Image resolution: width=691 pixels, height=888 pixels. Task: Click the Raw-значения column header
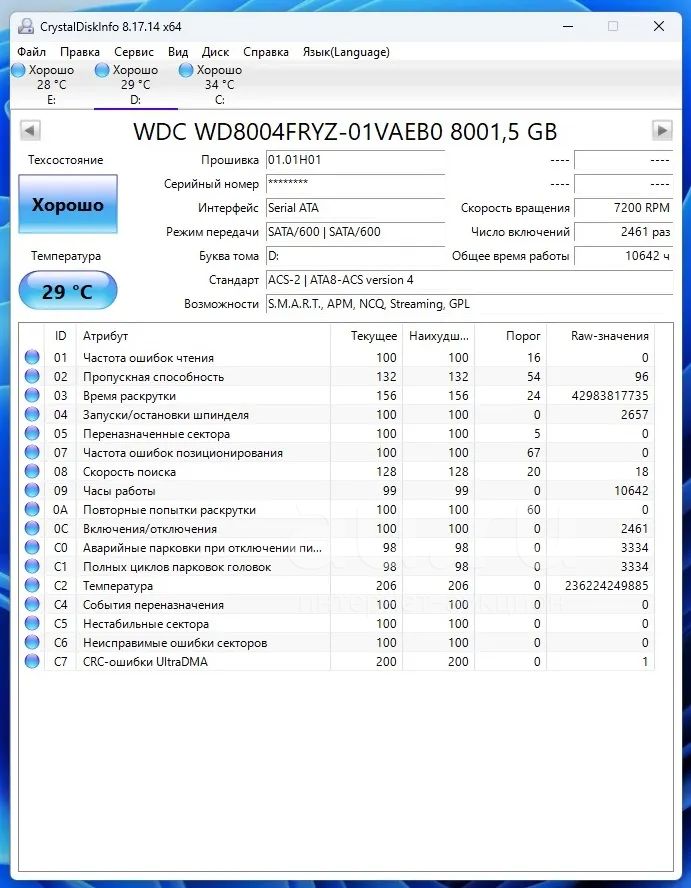(x=600, y=336)
